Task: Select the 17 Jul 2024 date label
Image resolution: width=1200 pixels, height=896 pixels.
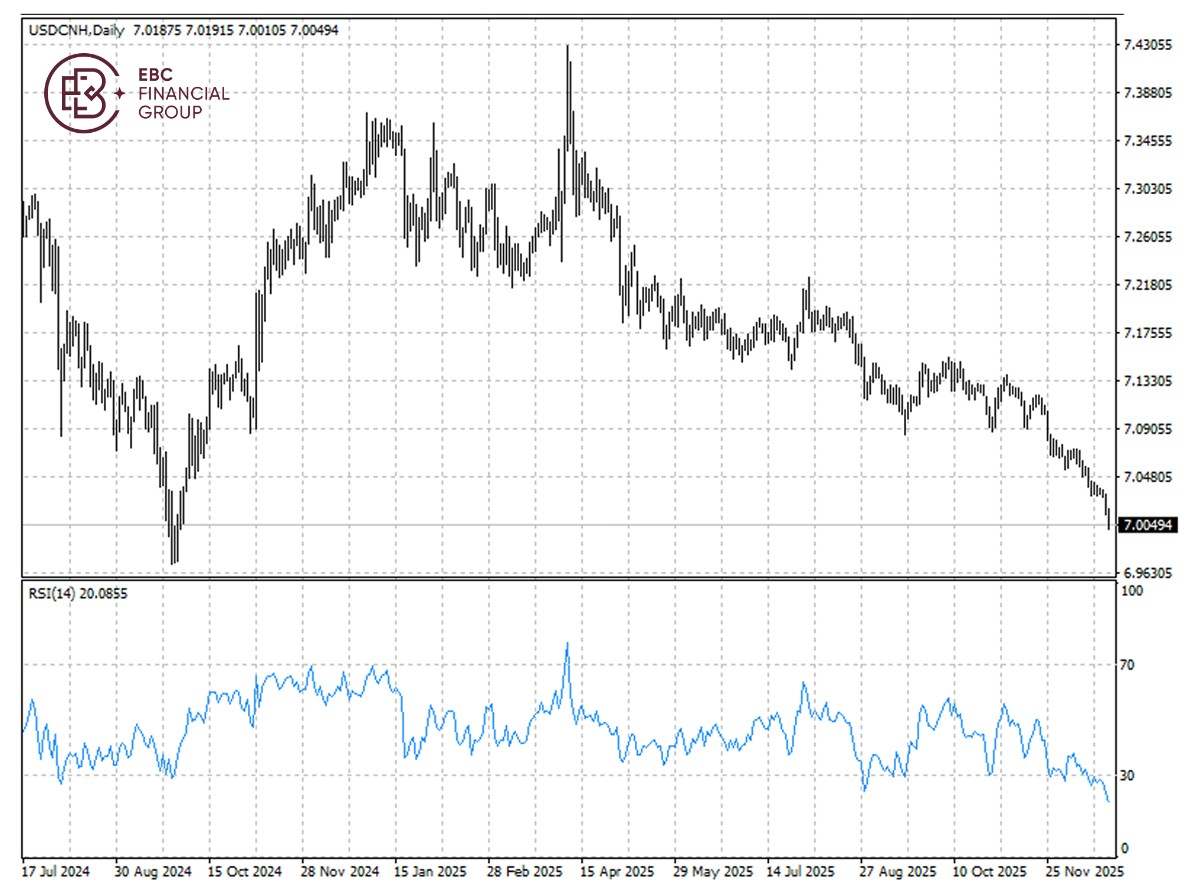Action: 57,872
